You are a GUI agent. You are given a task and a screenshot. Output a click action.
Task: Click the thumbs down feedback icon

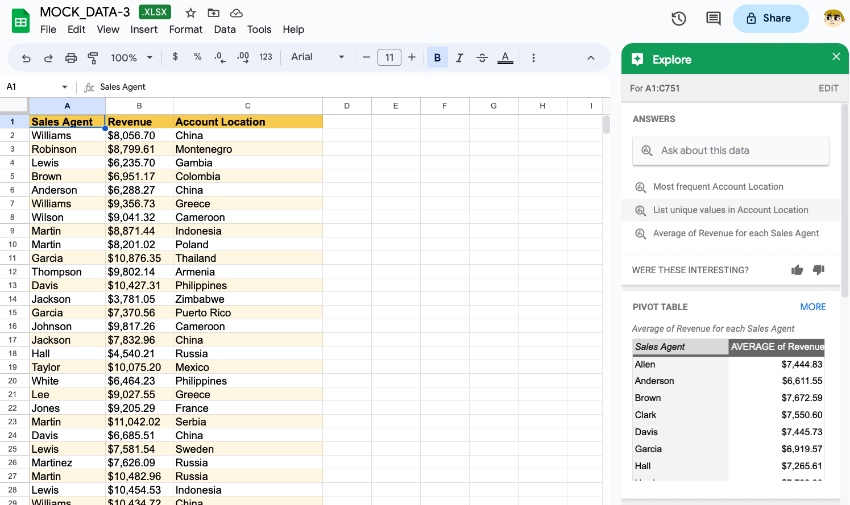coord(819,270)
